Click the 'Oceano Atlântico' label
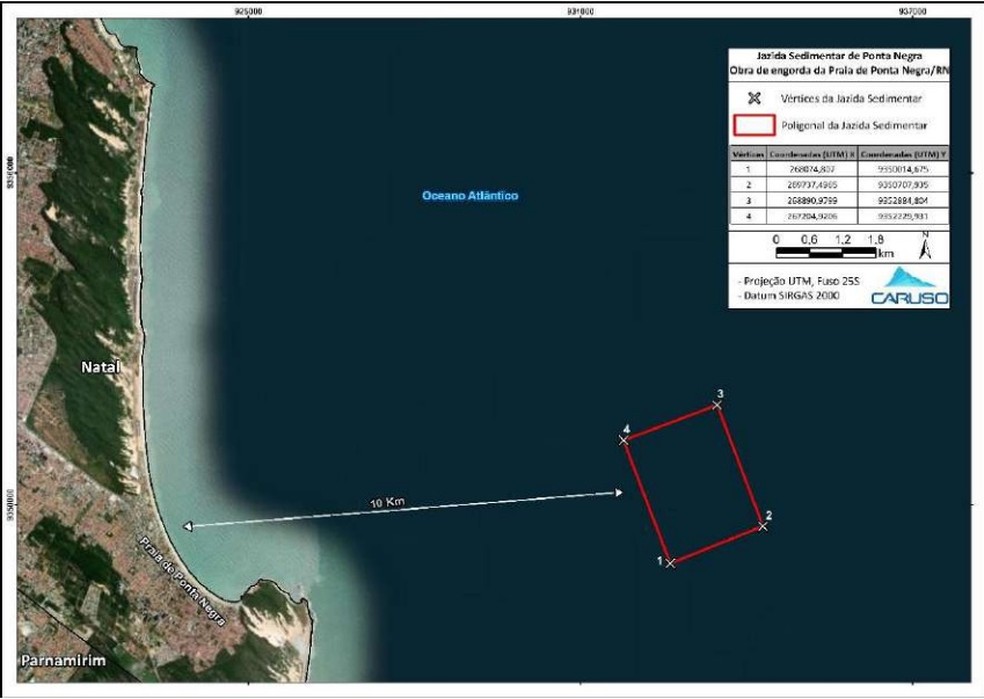 coord(470,196)
